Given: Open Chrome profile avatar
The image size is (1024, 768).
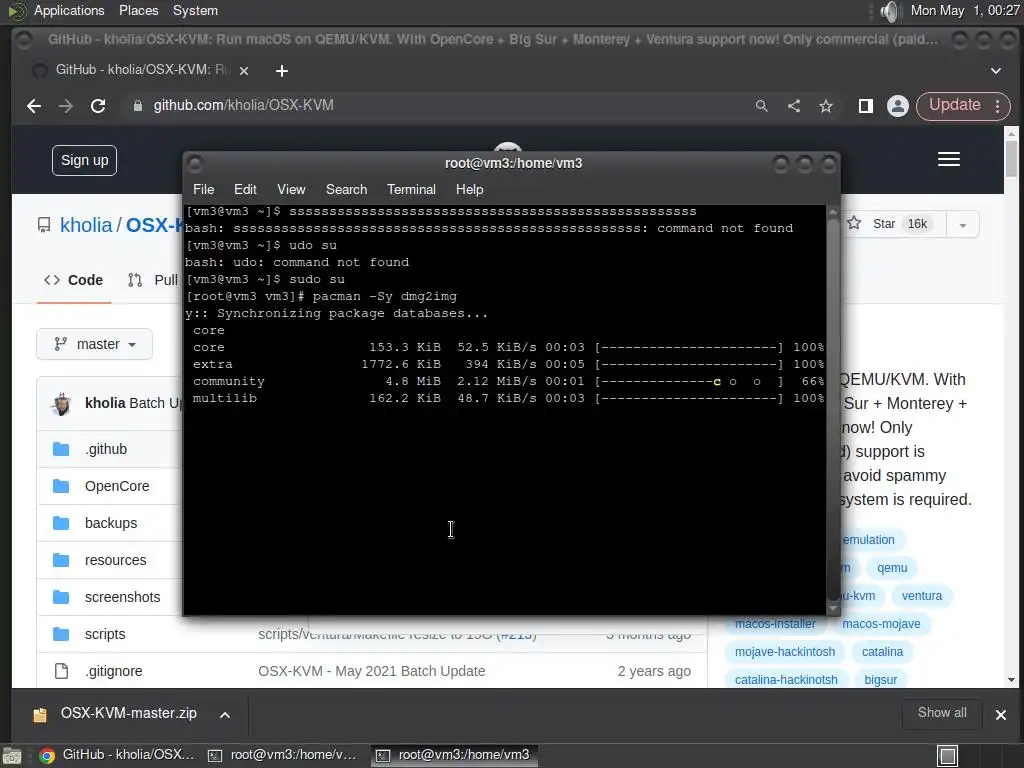Looking at the screenshot, I should click(x=897, y=106).
